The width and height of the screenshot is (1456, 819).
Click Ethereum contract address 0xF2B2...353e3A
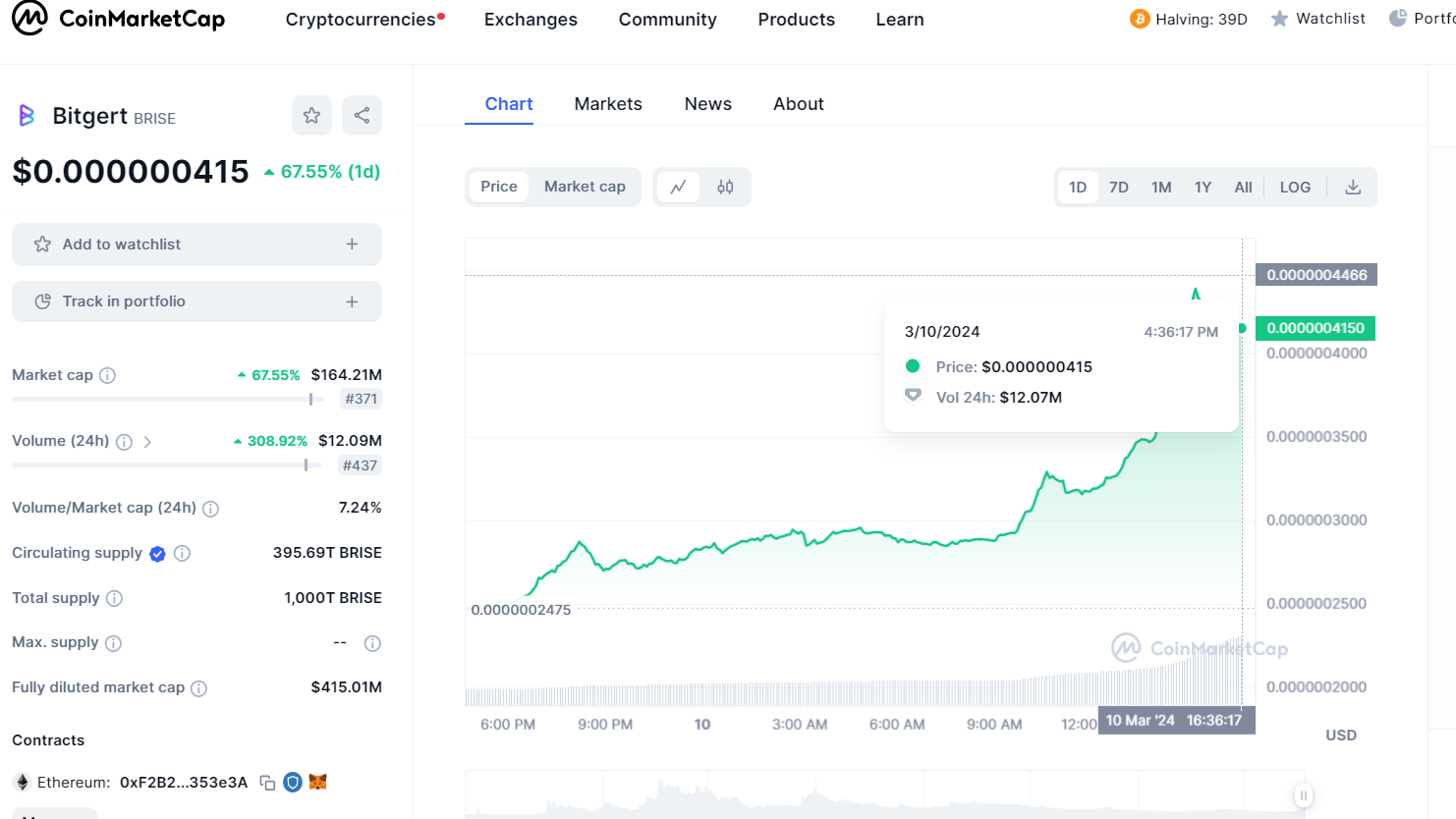tap(184, 783)
